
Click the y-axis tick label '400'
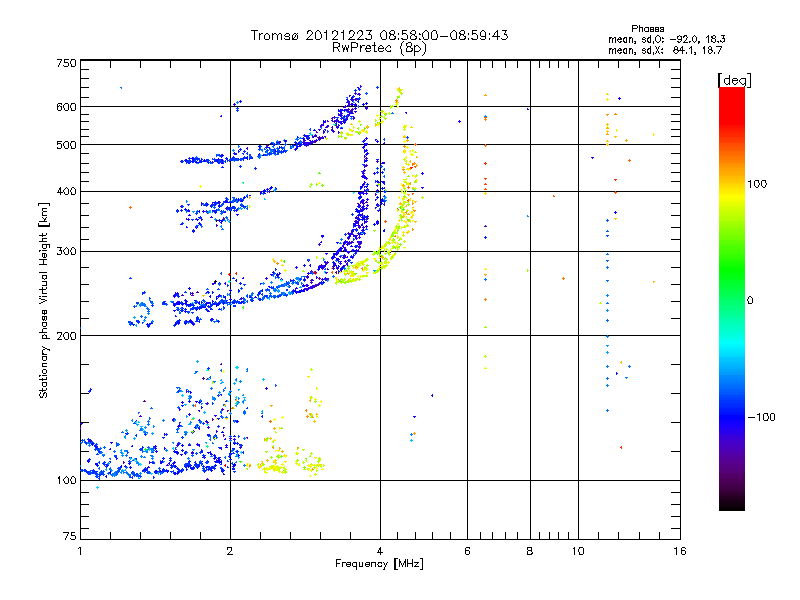pyautogui.click(x=66, y=191)
